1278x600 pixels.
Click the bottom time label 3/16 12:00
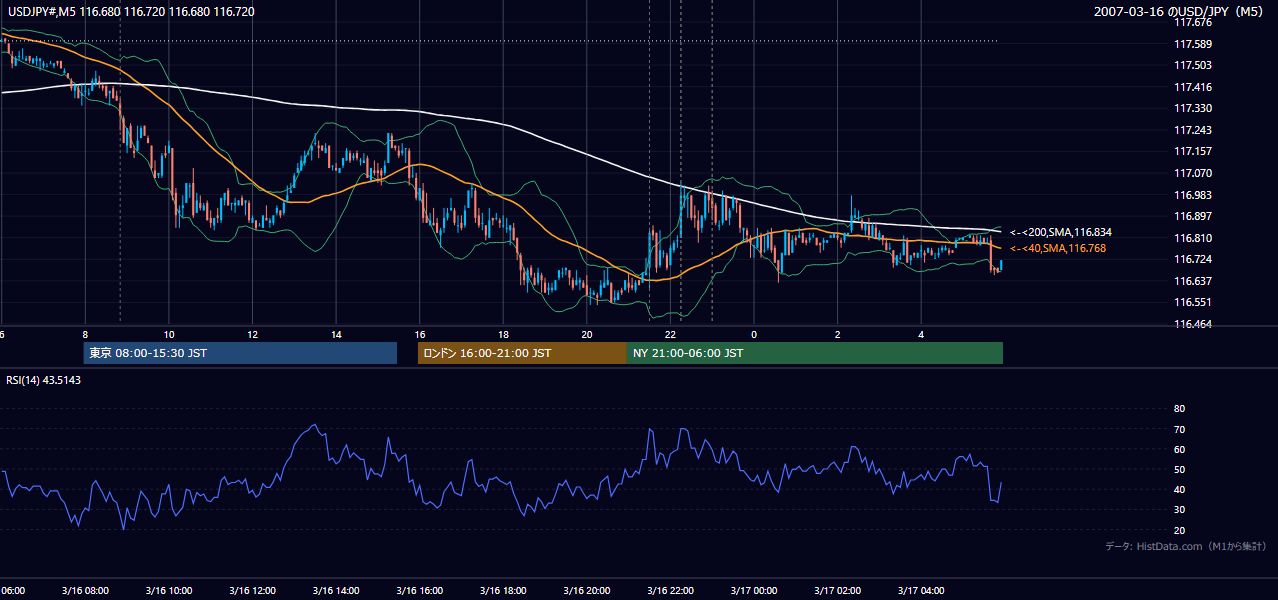coord(252,591)
